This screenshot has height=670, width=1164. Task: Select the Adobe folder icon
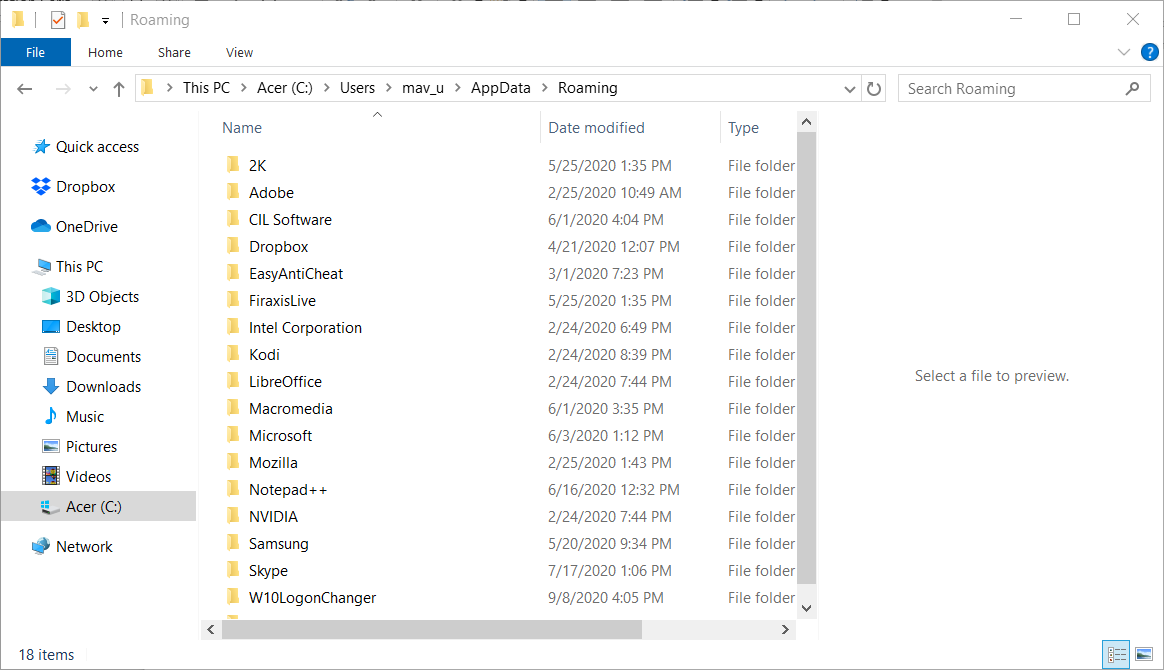click(x=233, y=192)
